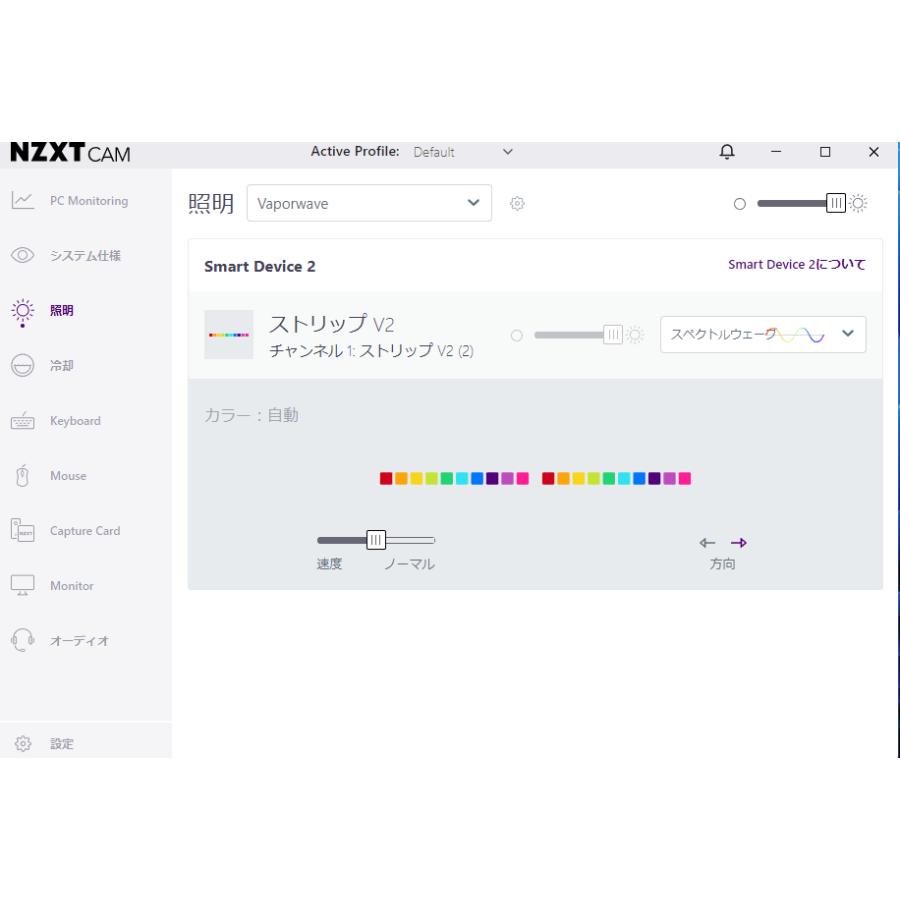Click the strip V2 brightness-off circle
The image size is (900, 900).
[x=517, y=335]
